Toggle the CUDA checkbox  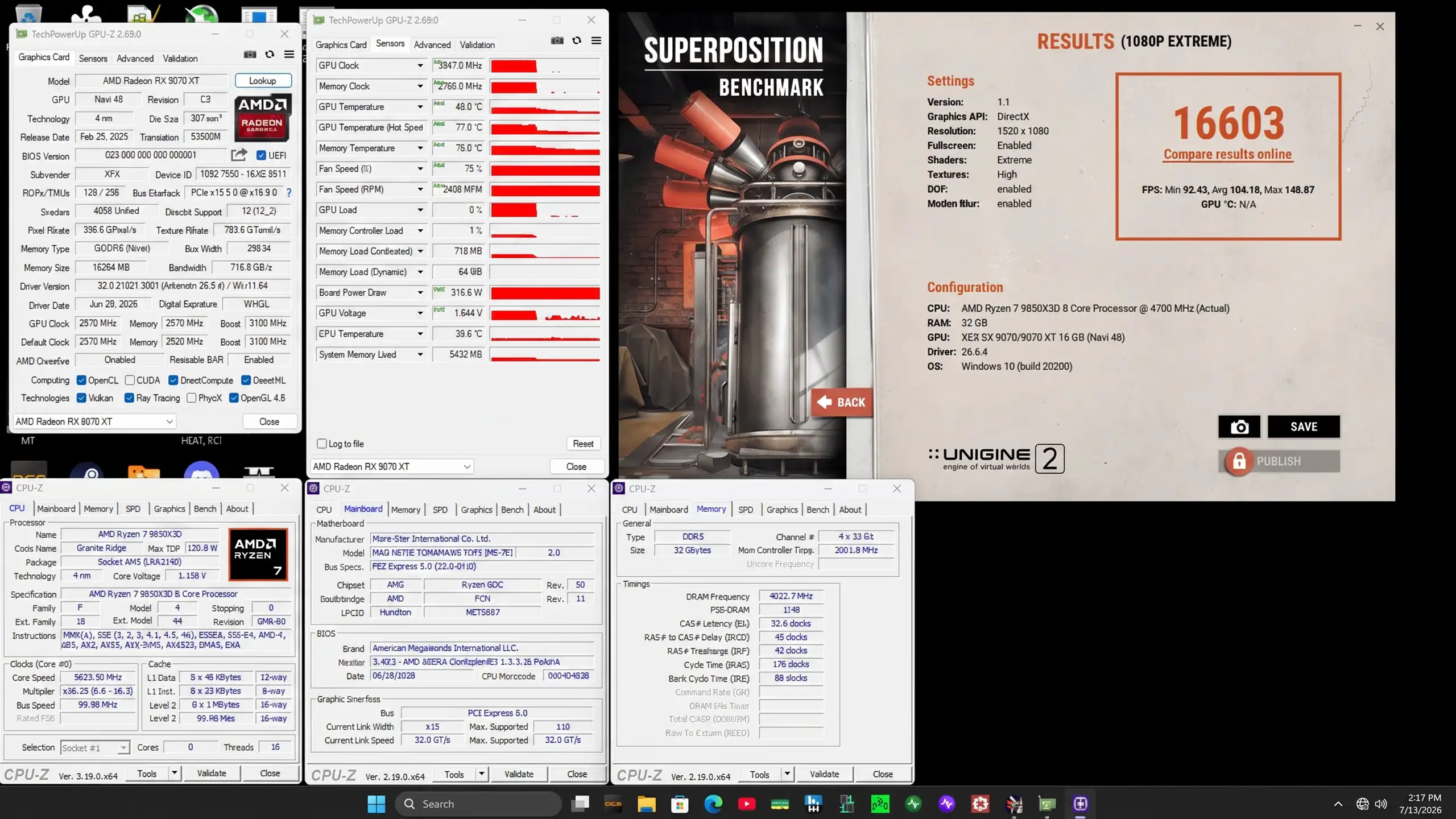point(130,380)
